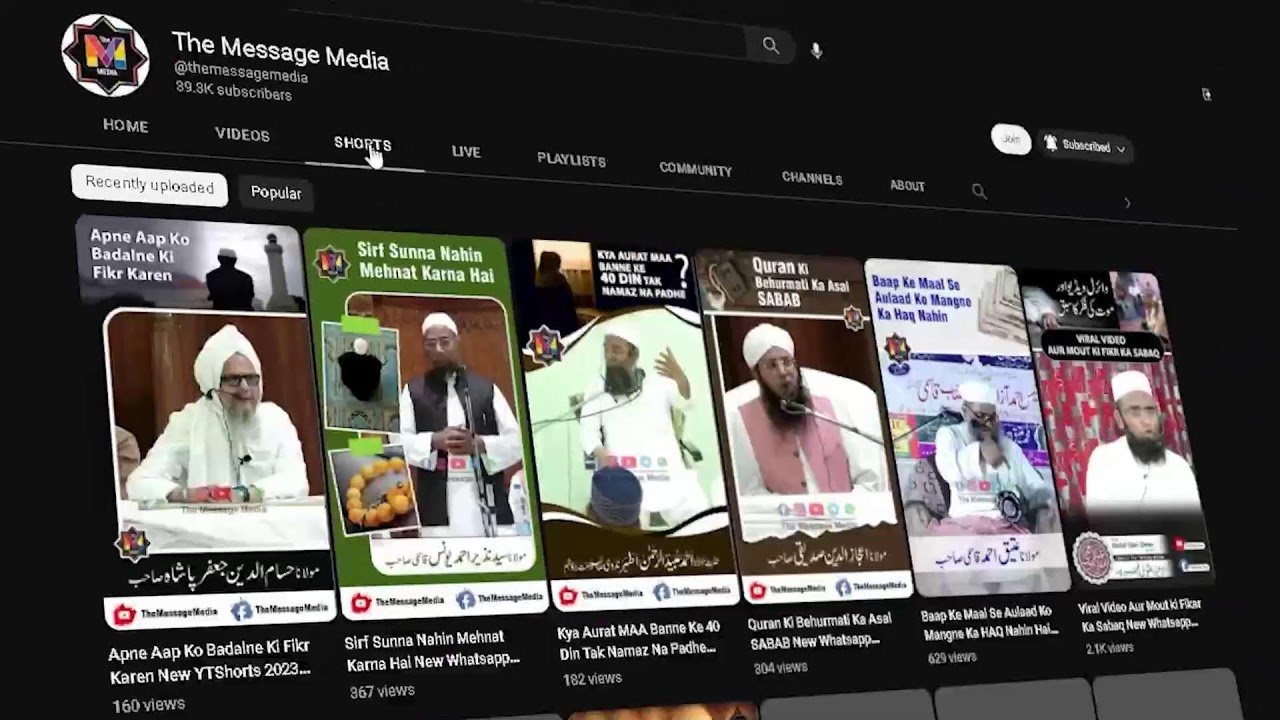Select the SHORTS tab
The width and height of the screenshot is (1280, 720).
pos(362,144)
